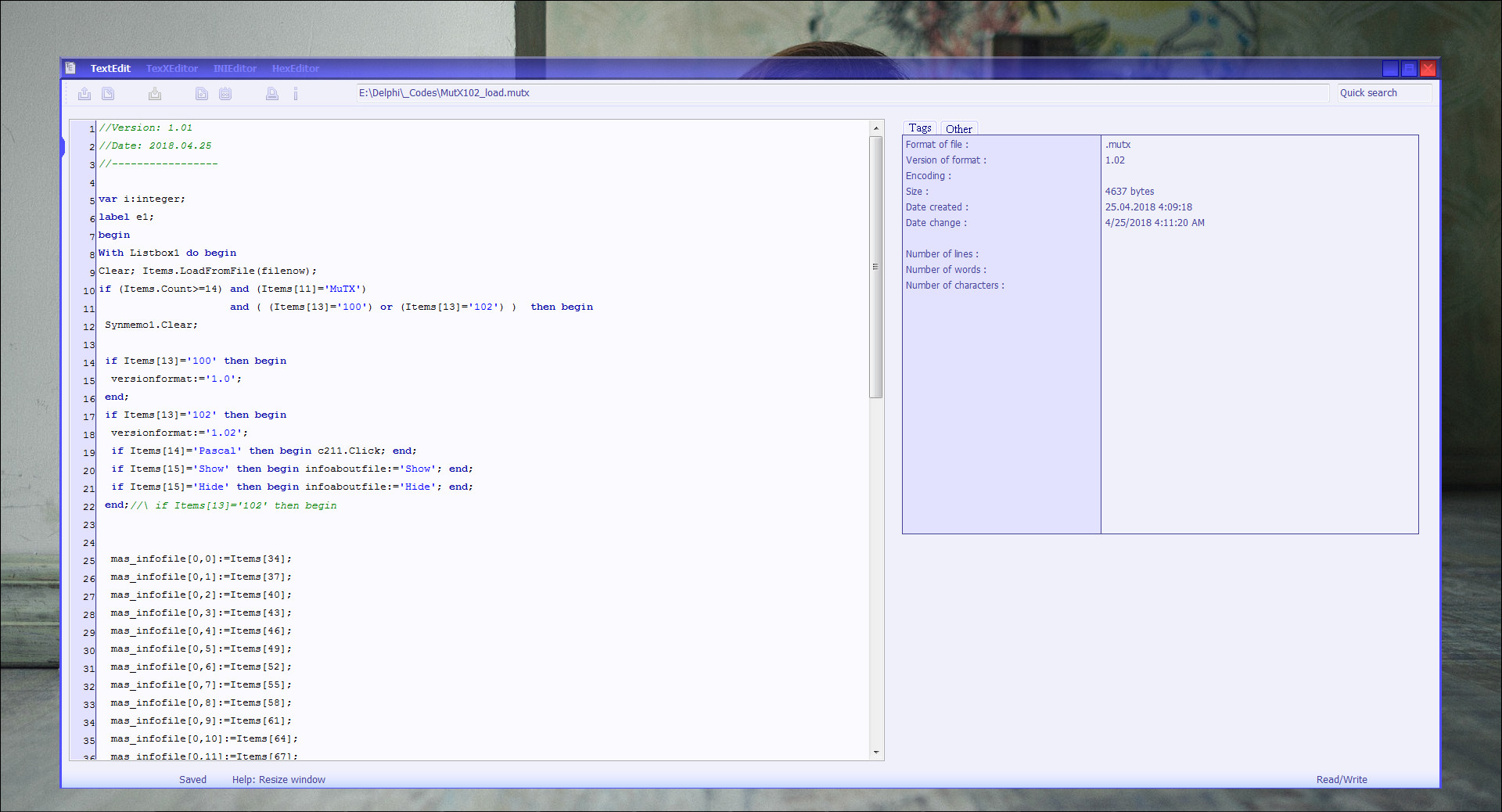This screenshot has width=1502, height=812.
Task: Select the Other tab in side panel
Action: [959, 129]
